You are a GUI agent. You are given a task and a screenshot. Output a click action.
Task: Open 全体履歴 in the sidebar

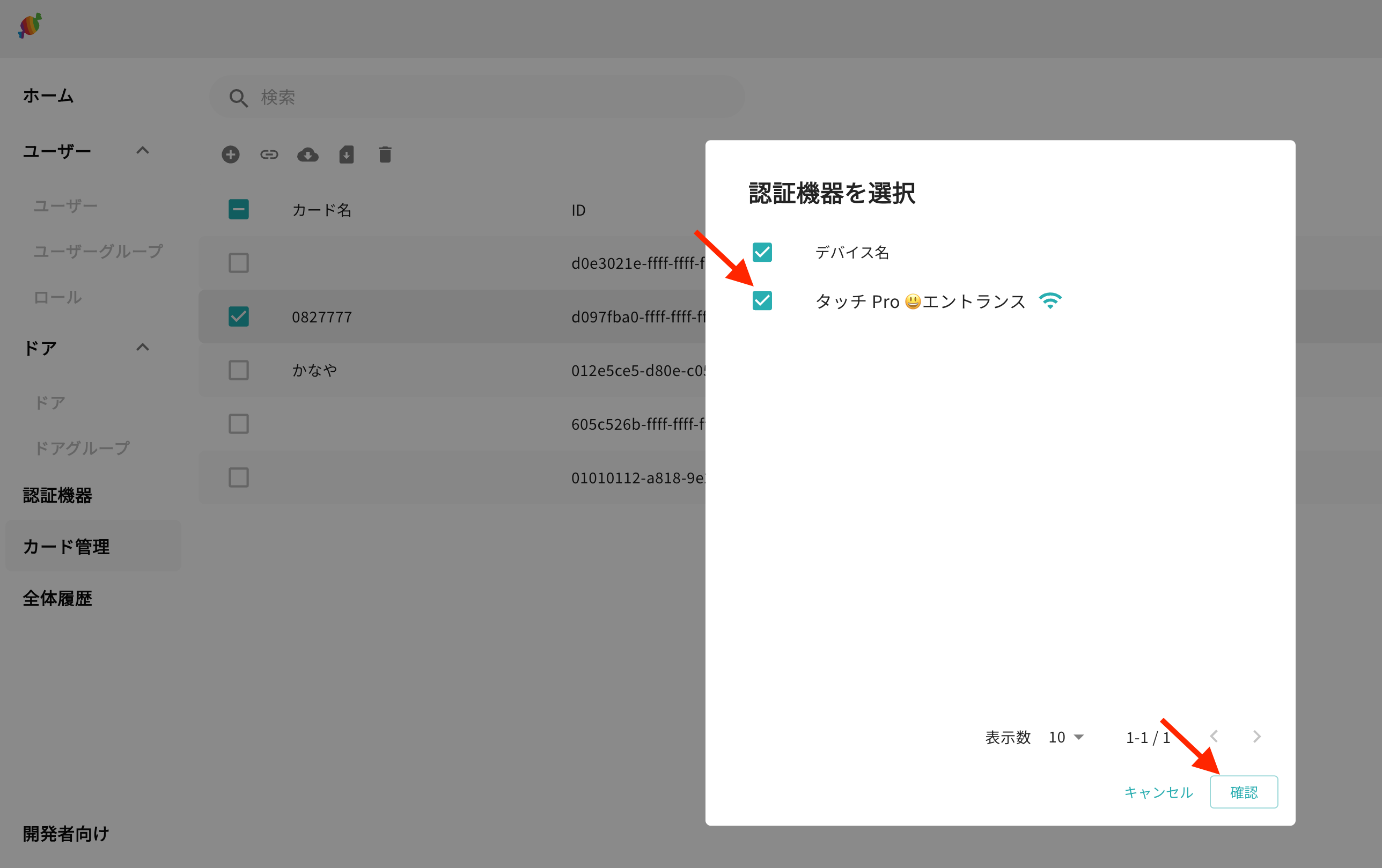57,598
